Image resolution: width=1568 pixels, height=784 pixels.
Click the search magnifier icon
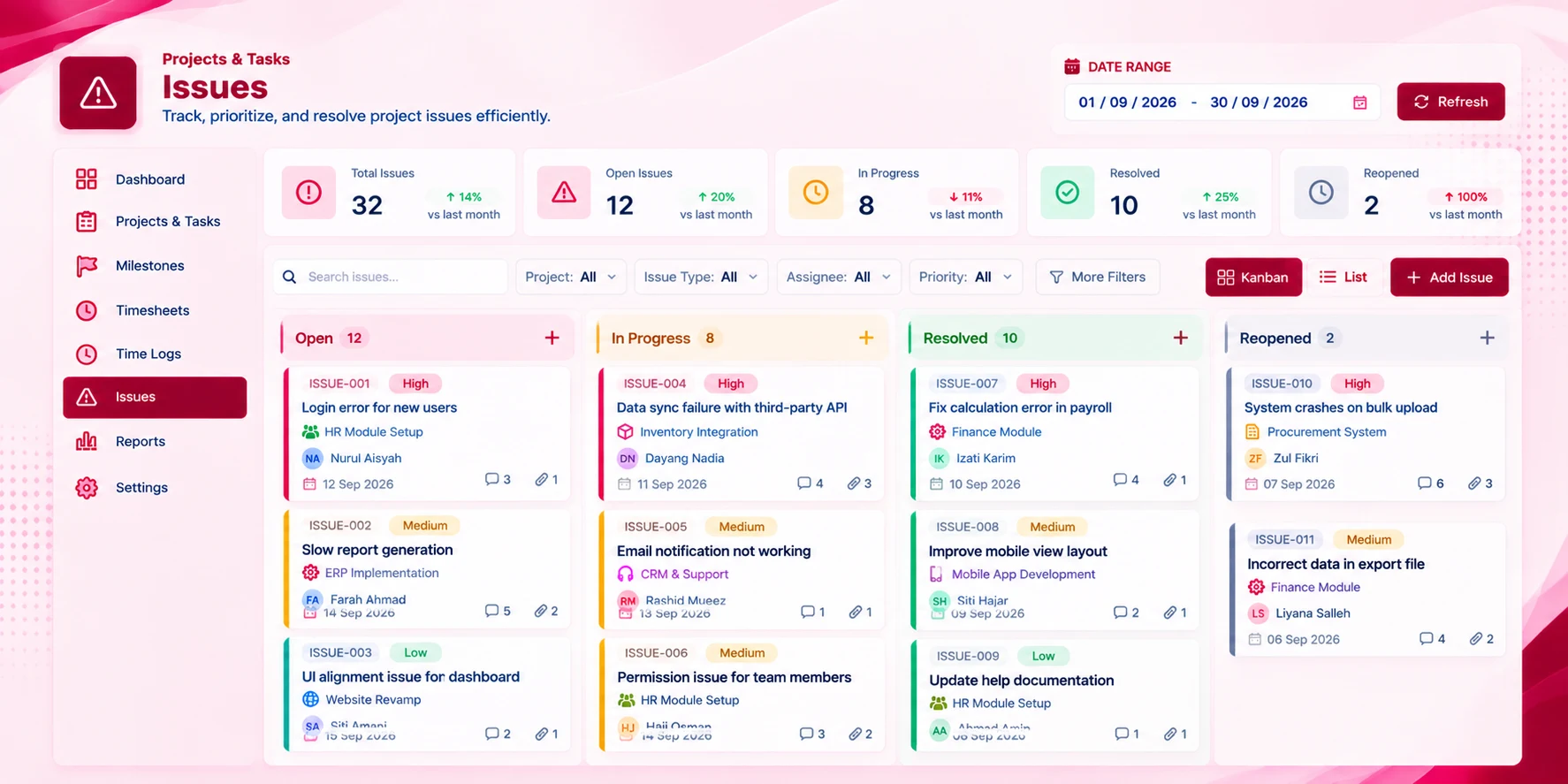[x=289, y=277]
